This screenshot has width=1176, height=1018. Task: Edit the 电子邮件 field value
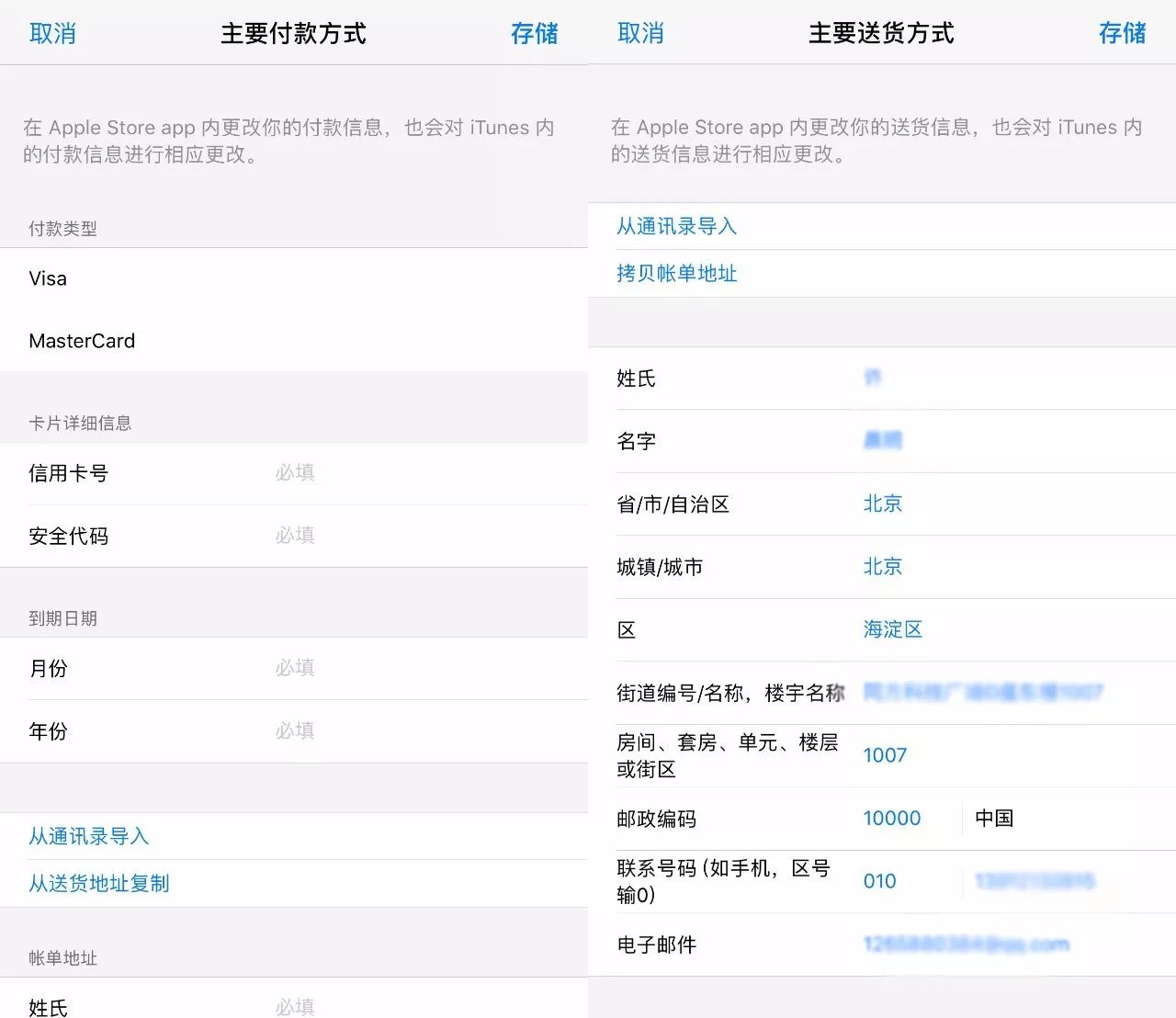[x=967, y=944]
